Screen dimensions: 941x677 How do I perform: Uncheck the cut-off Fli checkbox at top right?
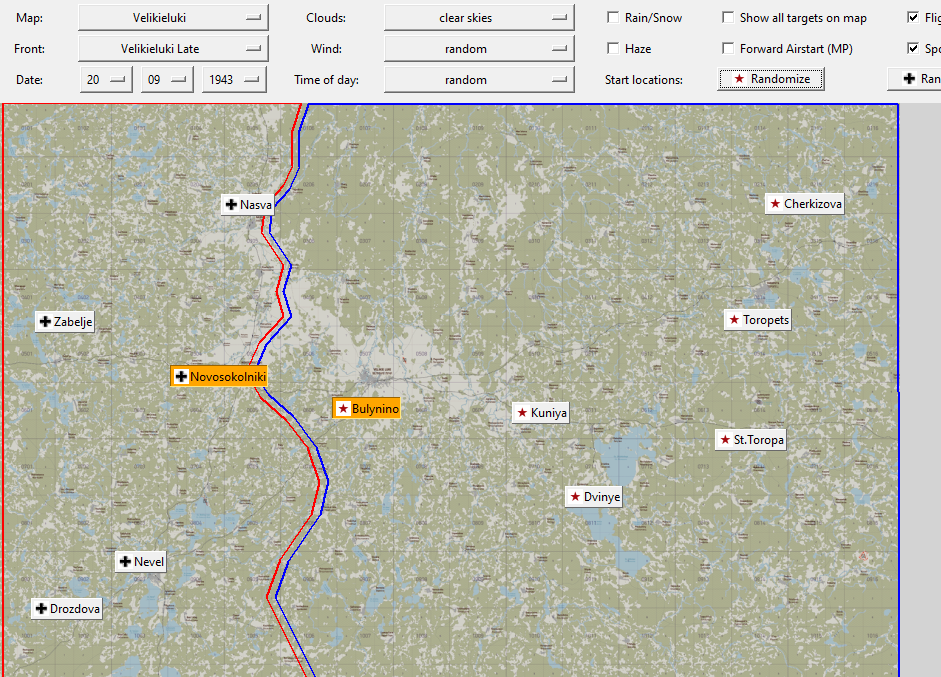click(913, 17)
